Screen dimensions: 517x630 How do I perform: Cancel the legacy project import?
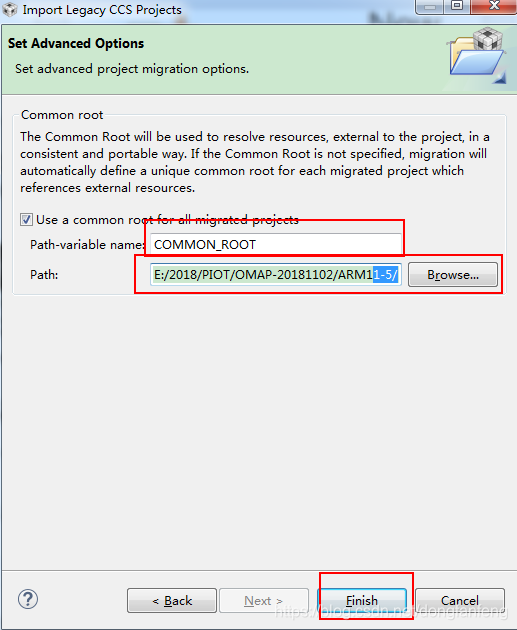(460, 601)
